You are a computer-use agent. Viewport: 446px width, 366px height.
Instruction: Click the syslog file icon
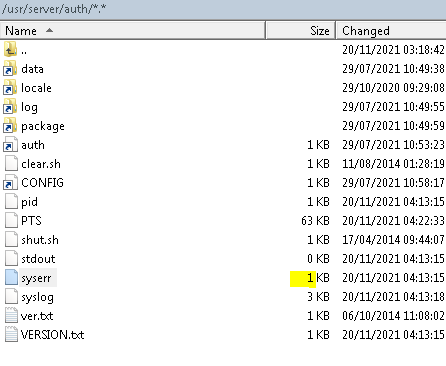11,296
